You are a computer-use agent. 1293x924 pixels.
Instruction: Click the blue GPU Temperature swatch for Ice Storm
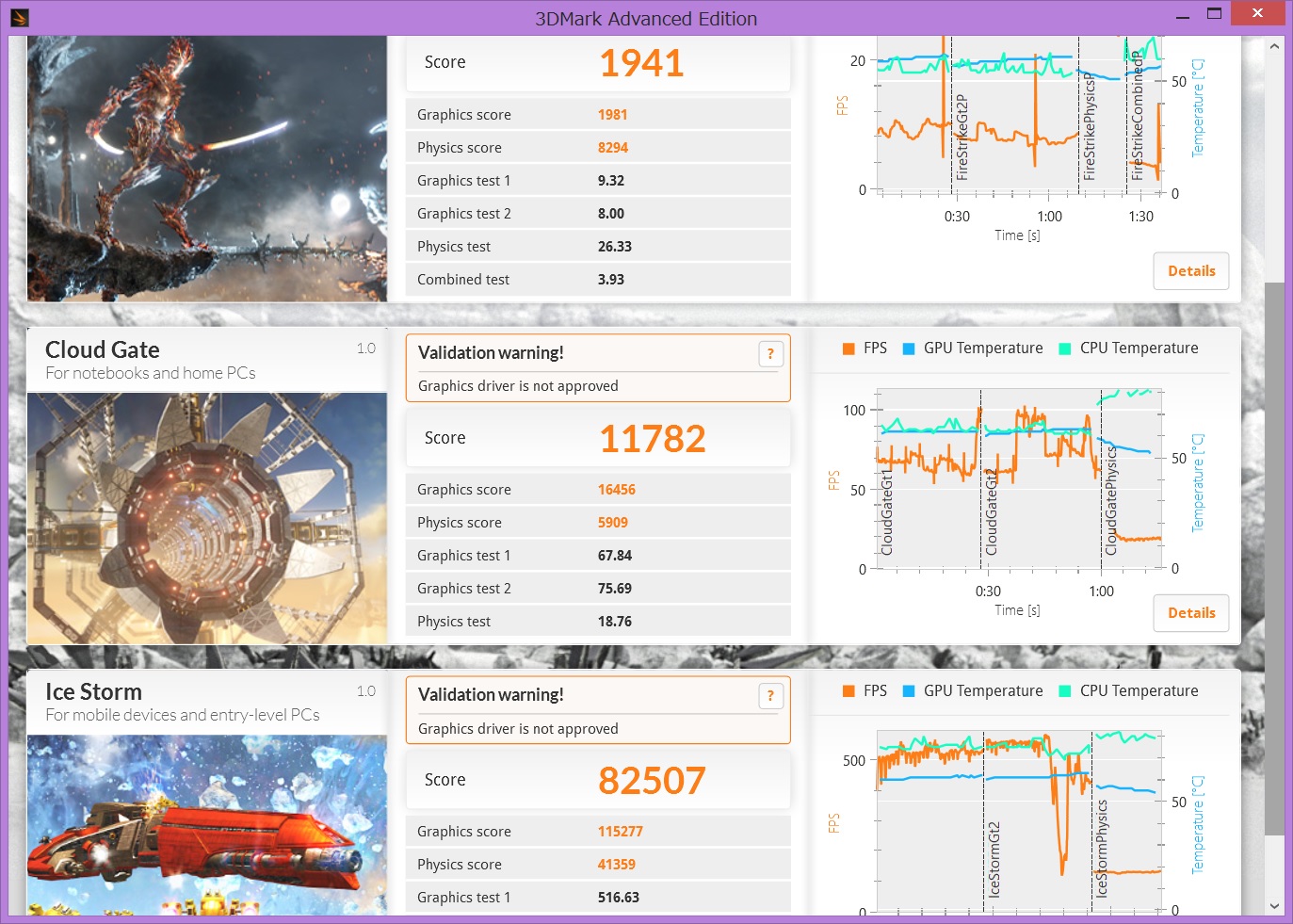(909, 691)
